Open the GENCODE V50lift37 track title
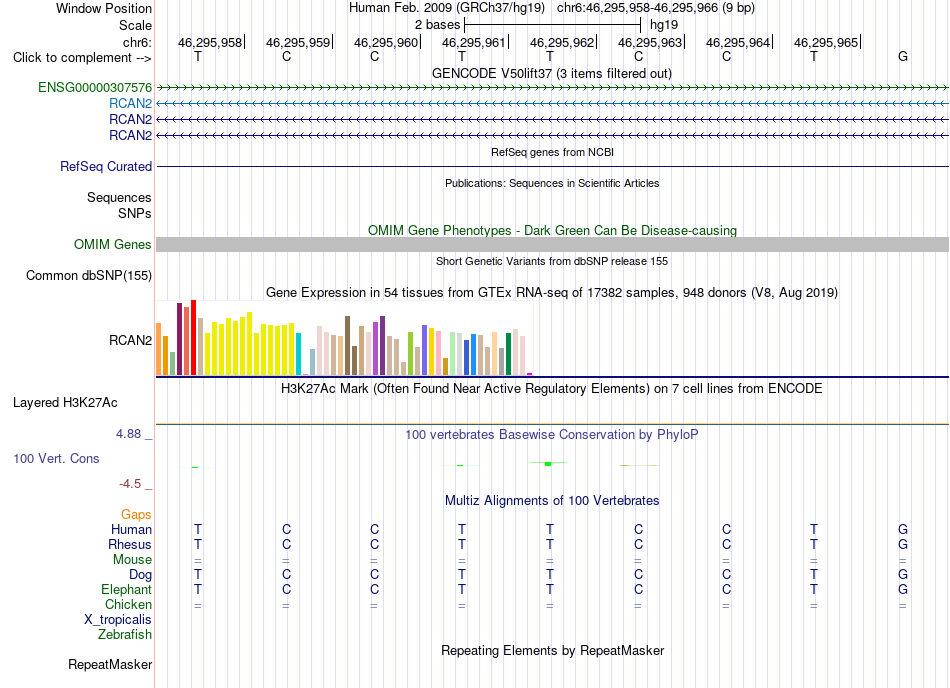The image size is (950, 688). (552, 74)
